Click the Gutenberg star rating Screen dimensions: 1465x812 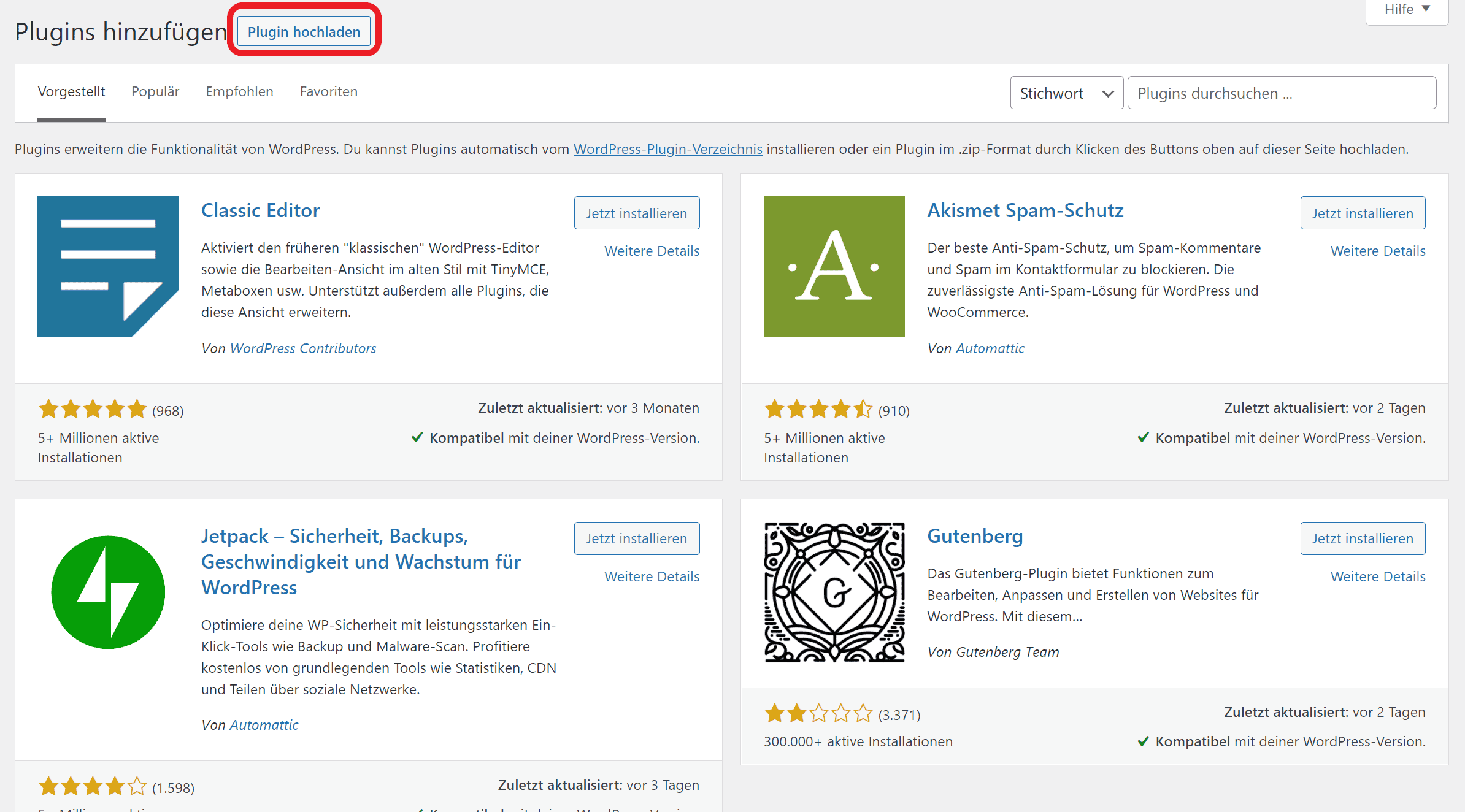click(818, 713)
